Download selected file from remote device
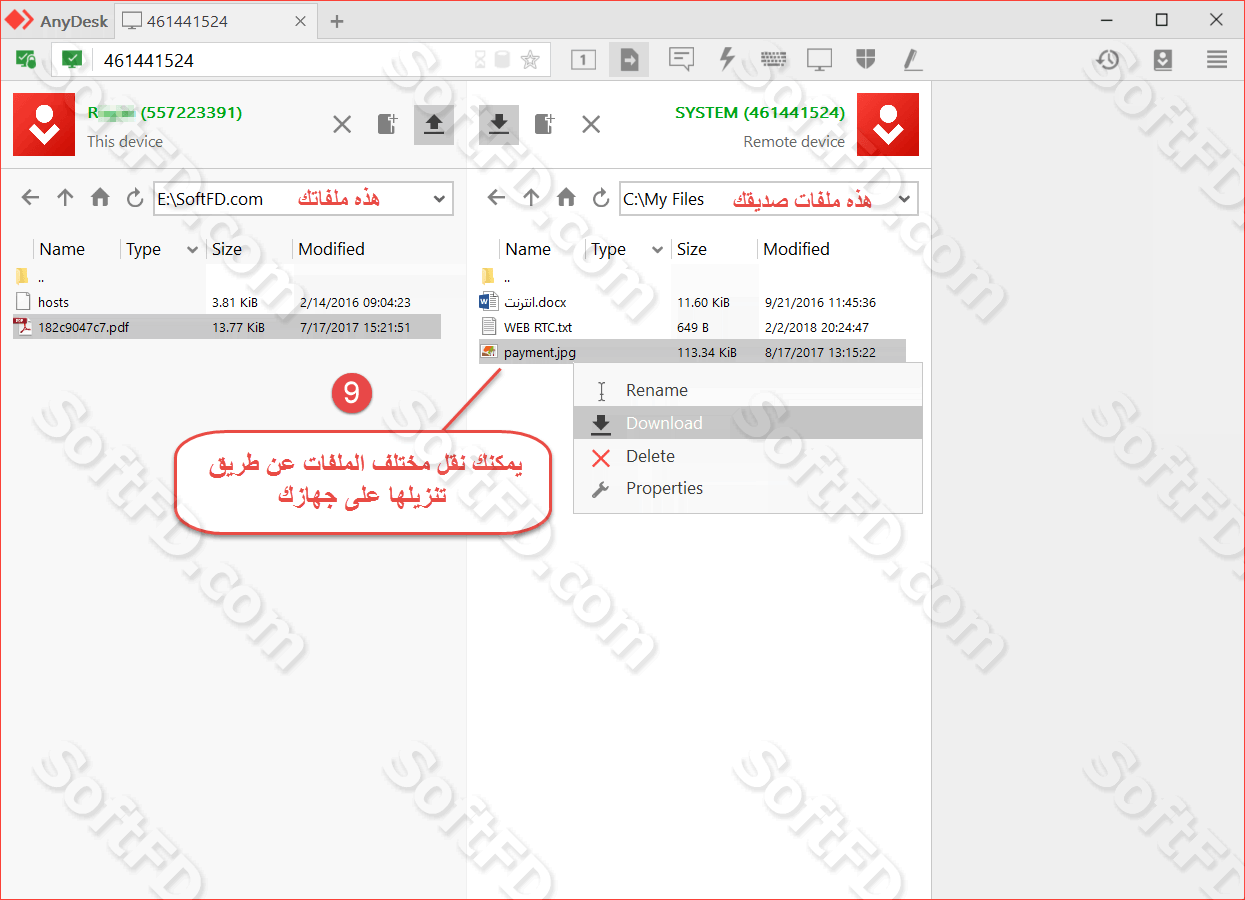1245x900 pixels. point(499,125)
